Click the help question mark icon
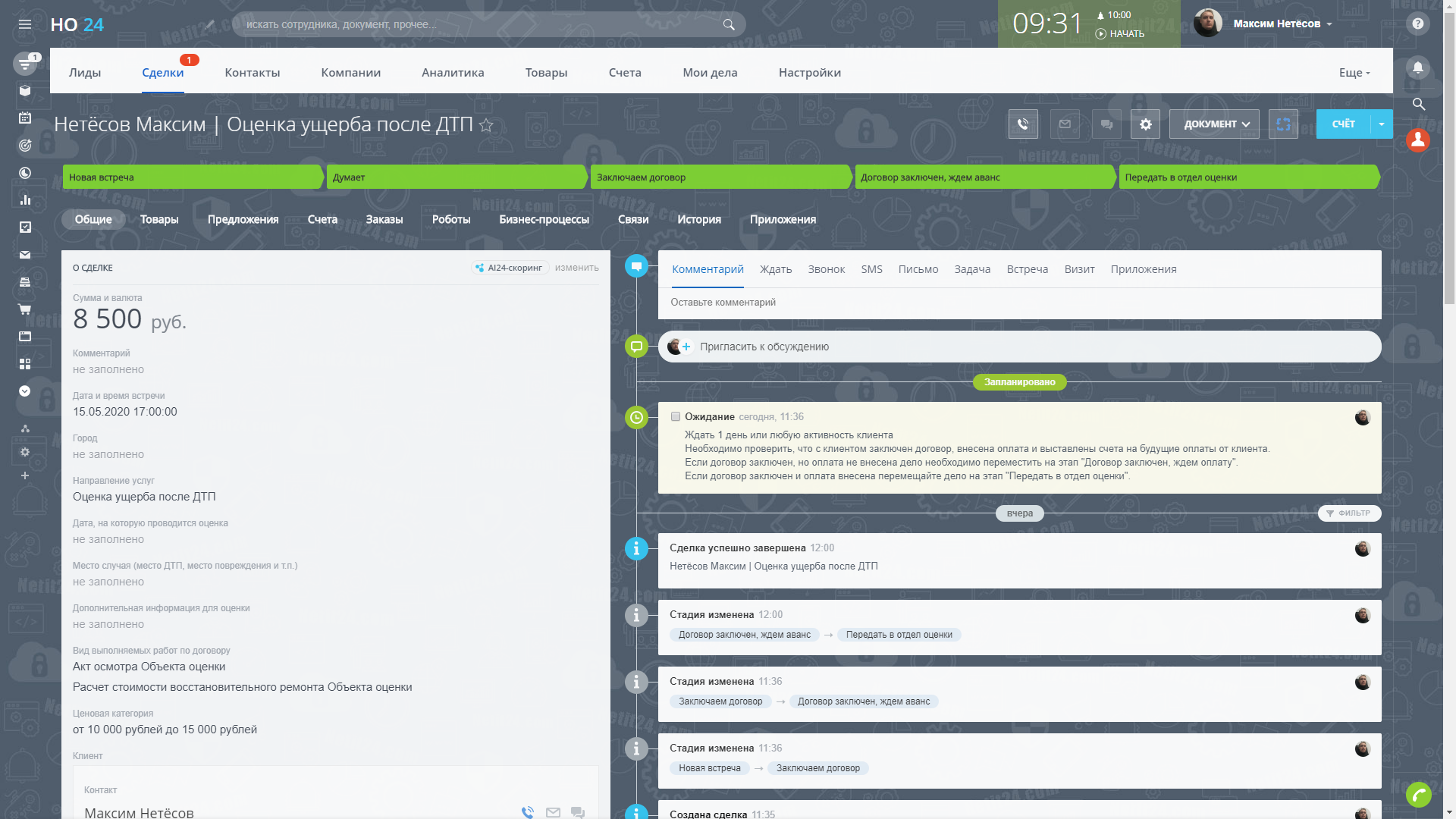The height and width of the screenshot is (819, 1456). (x=1417, y=24)
